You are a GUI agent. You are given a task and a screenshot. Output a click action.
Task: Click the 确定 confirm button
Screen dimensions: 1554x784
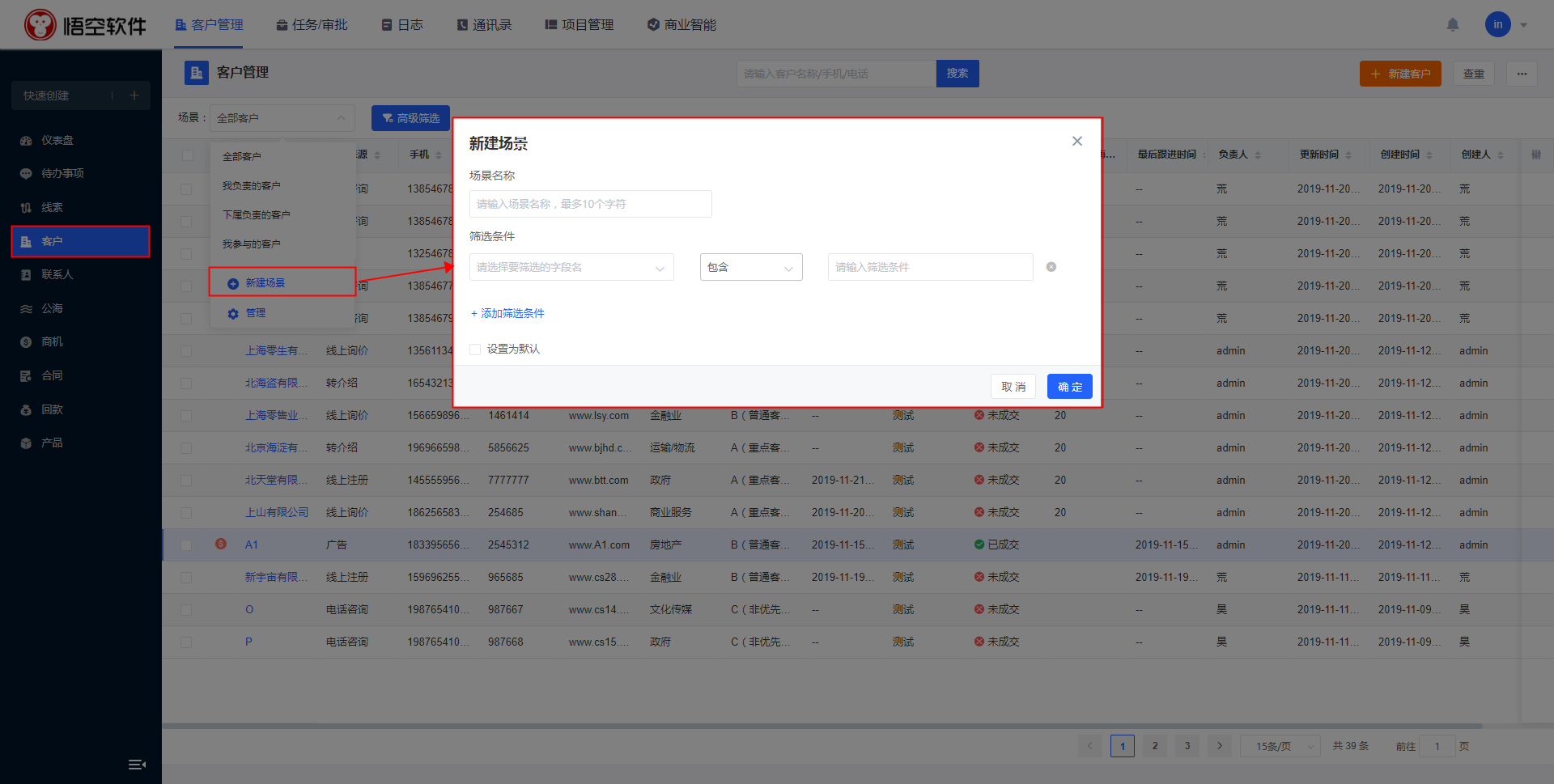point(1069,387)
